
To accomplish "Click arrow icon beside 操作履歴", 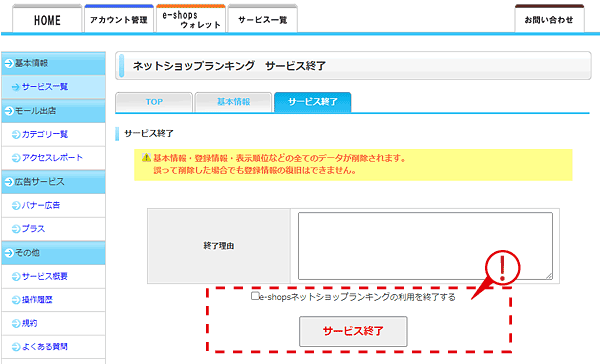I will pyautogui.click(x=16, y=300).
